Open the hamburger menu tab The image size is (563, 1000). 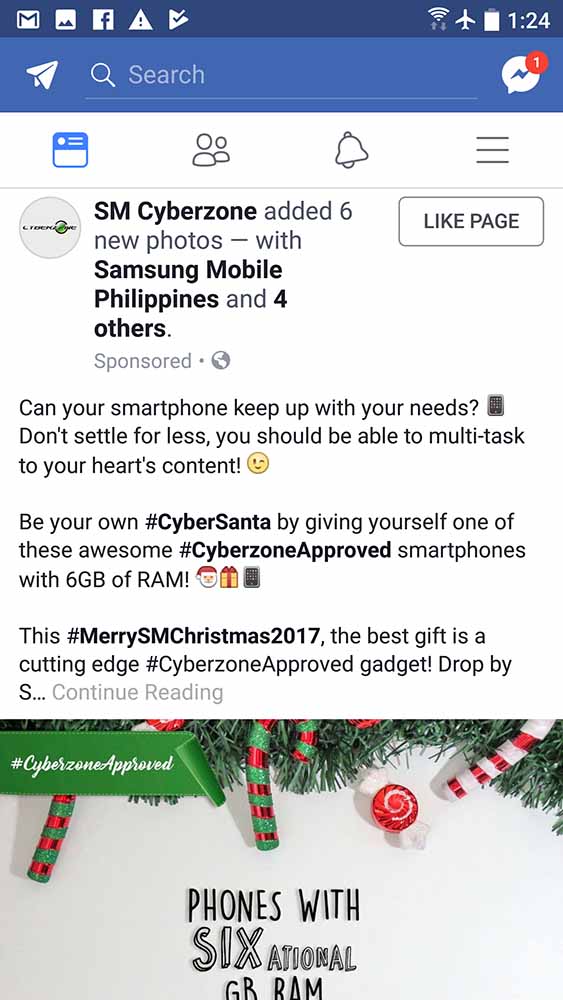click(492, 150)
